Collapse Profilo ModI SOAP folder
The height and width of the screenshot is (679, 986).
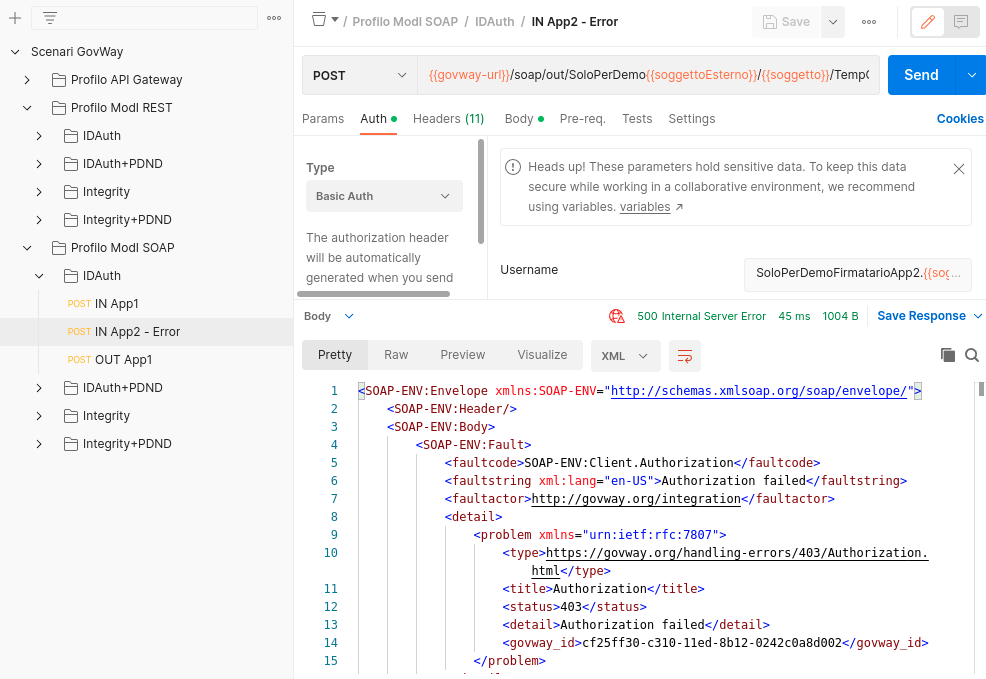point(26,248)
